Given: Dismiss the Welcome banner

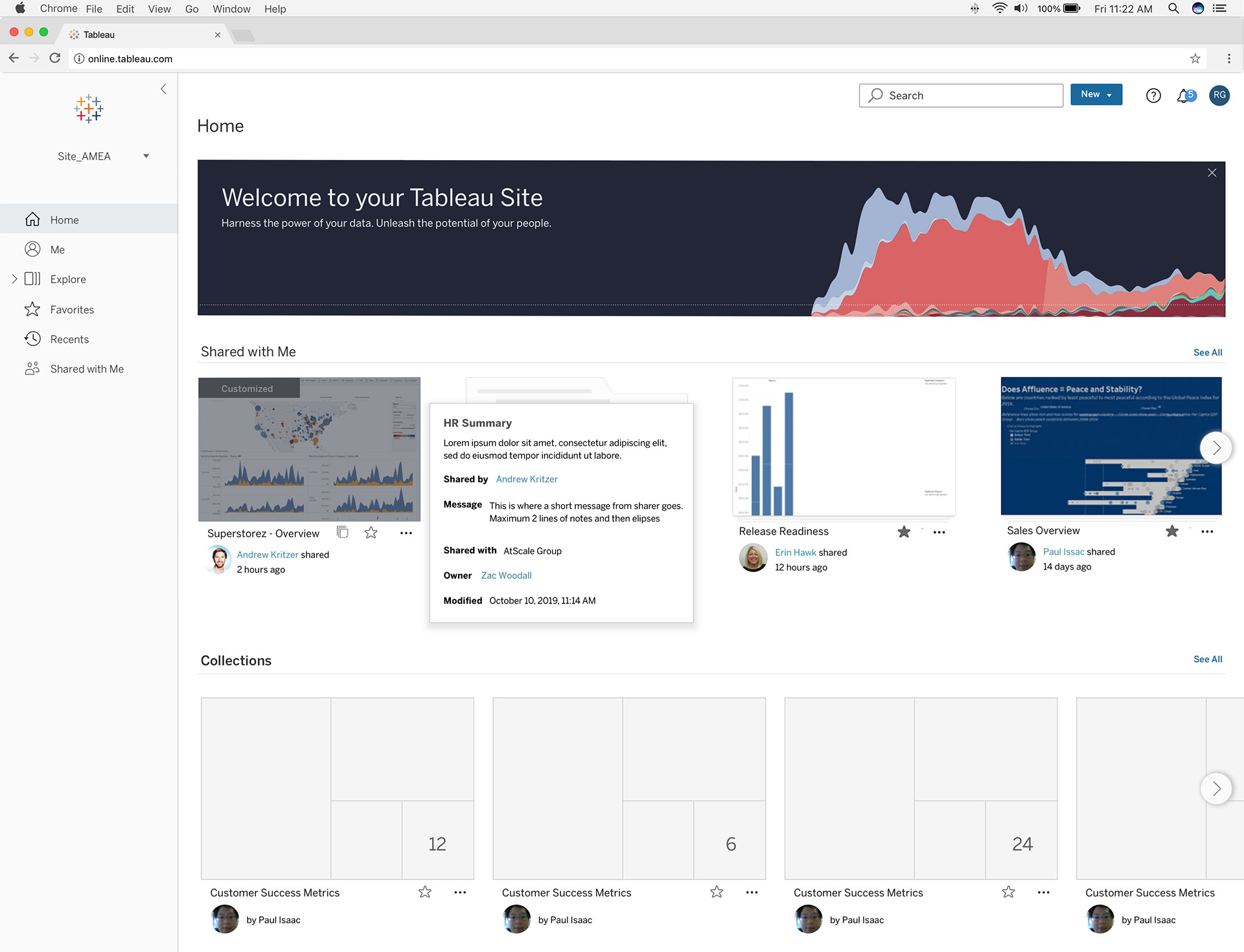Looking at the screenshot, I should tap(1212, 173).
